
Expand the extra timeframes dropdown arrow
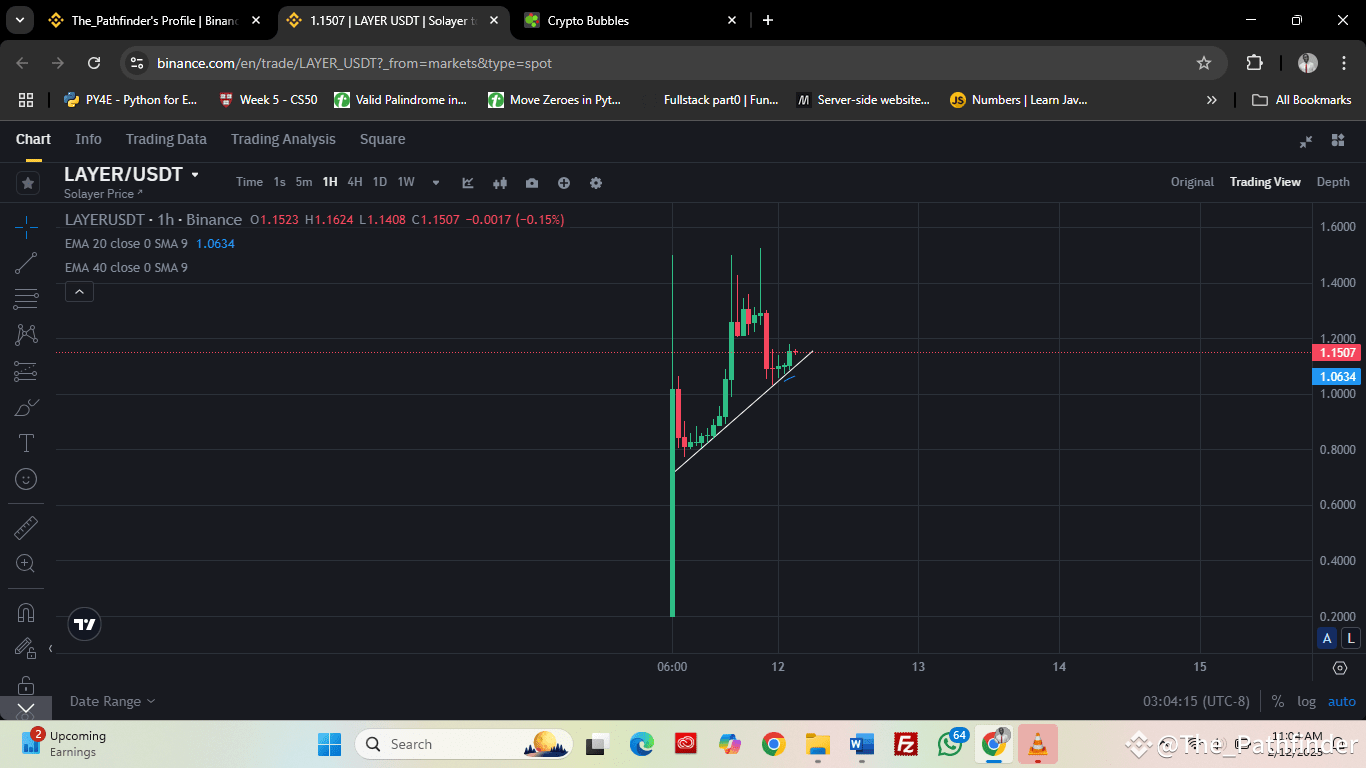click(x=434, y=183)
